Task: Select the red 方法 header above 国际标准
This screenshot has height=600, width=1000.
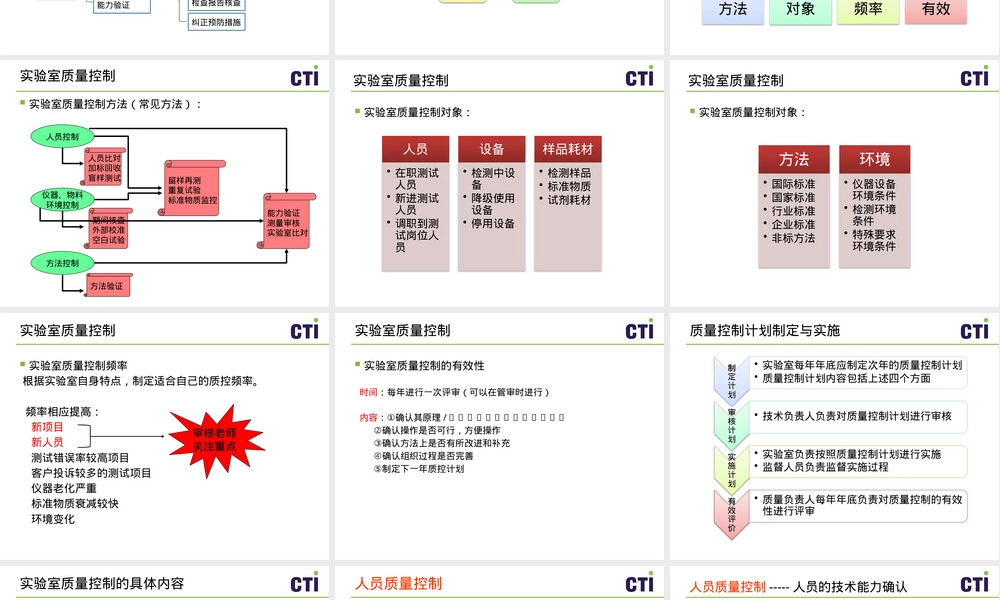Action: point(794,159)
